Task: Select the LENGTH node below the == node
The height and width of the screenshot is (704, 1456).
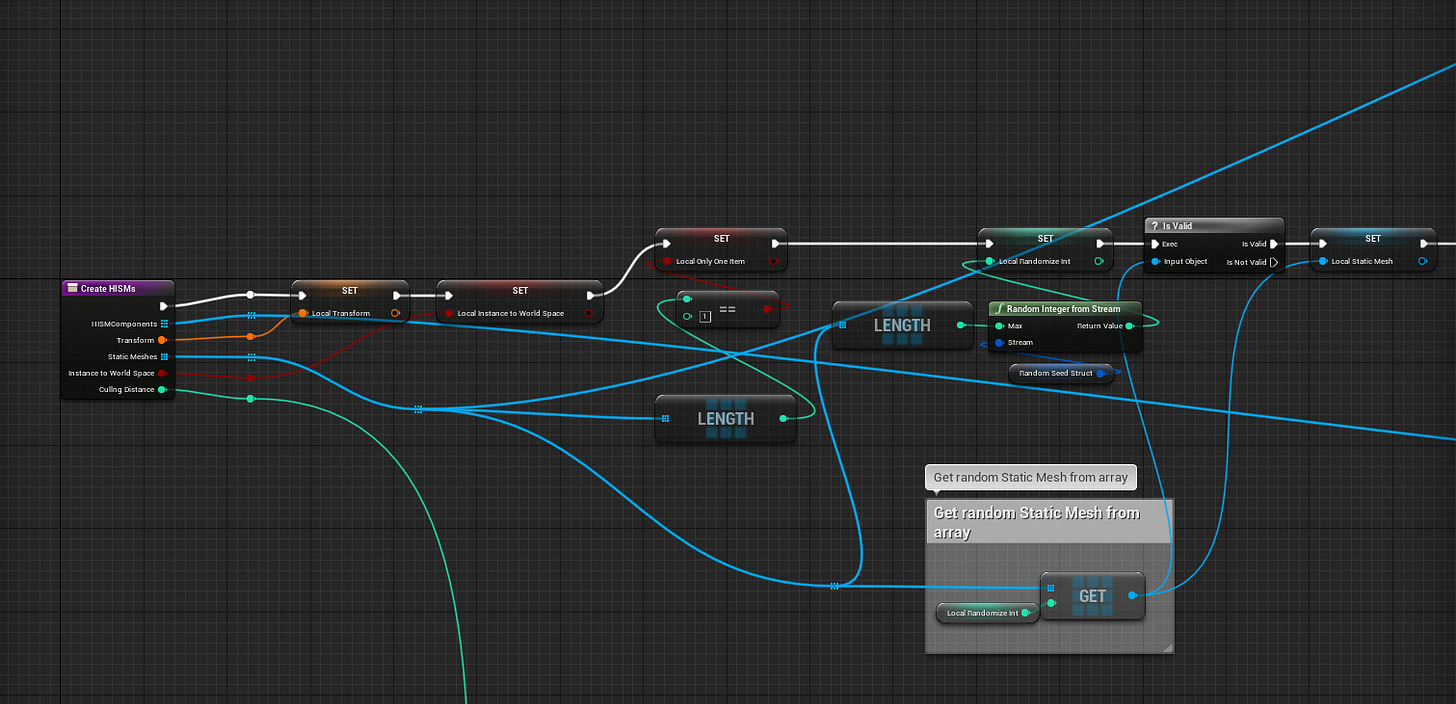Action: [726, 418]
